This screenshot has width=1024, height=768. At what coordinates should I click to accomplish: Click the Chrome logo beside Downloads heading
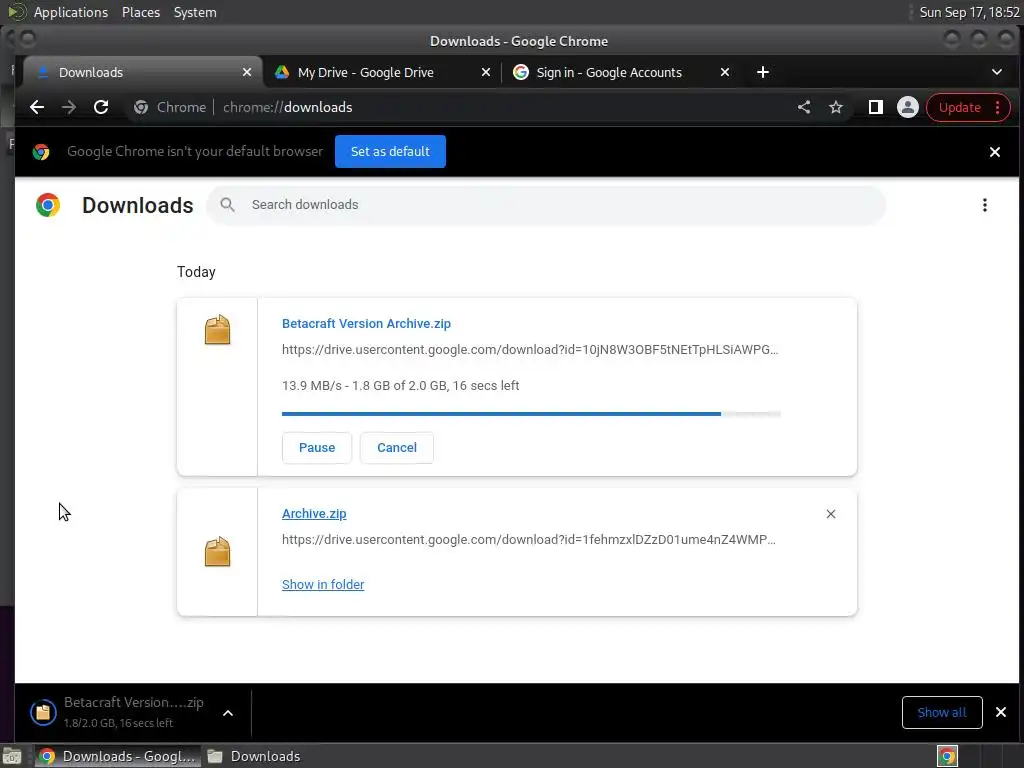point(48,205)
